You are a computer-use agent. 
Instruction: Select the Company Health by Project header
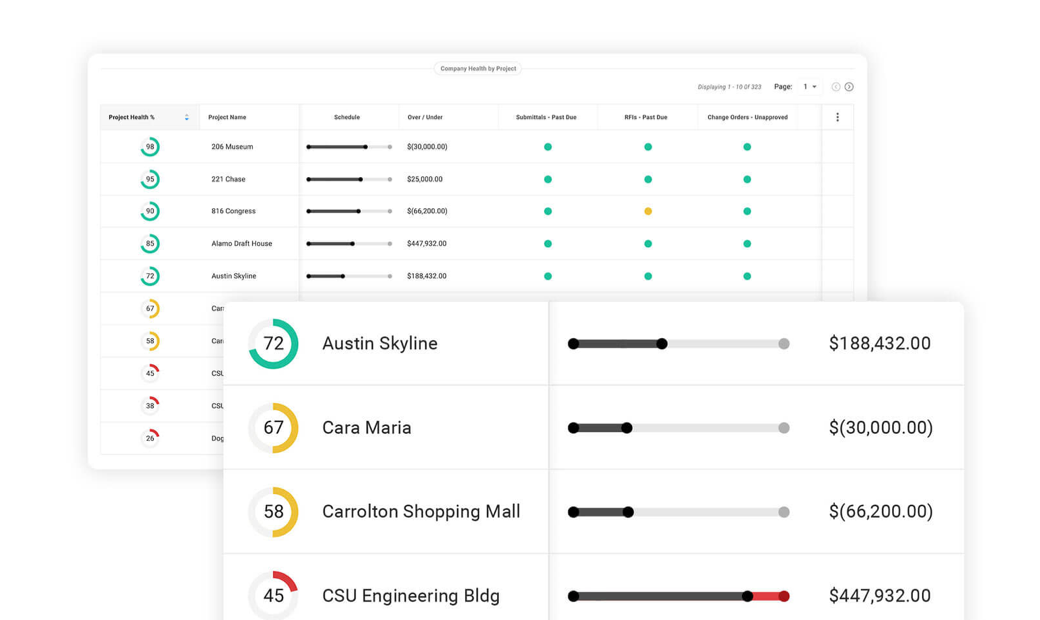[x=477, y=68]
